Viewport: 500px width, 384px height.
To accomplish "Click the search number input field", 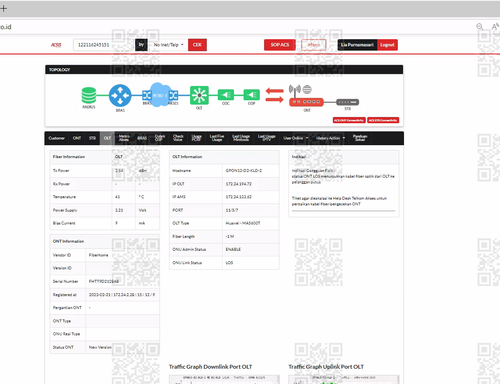I will click(104, 45).
